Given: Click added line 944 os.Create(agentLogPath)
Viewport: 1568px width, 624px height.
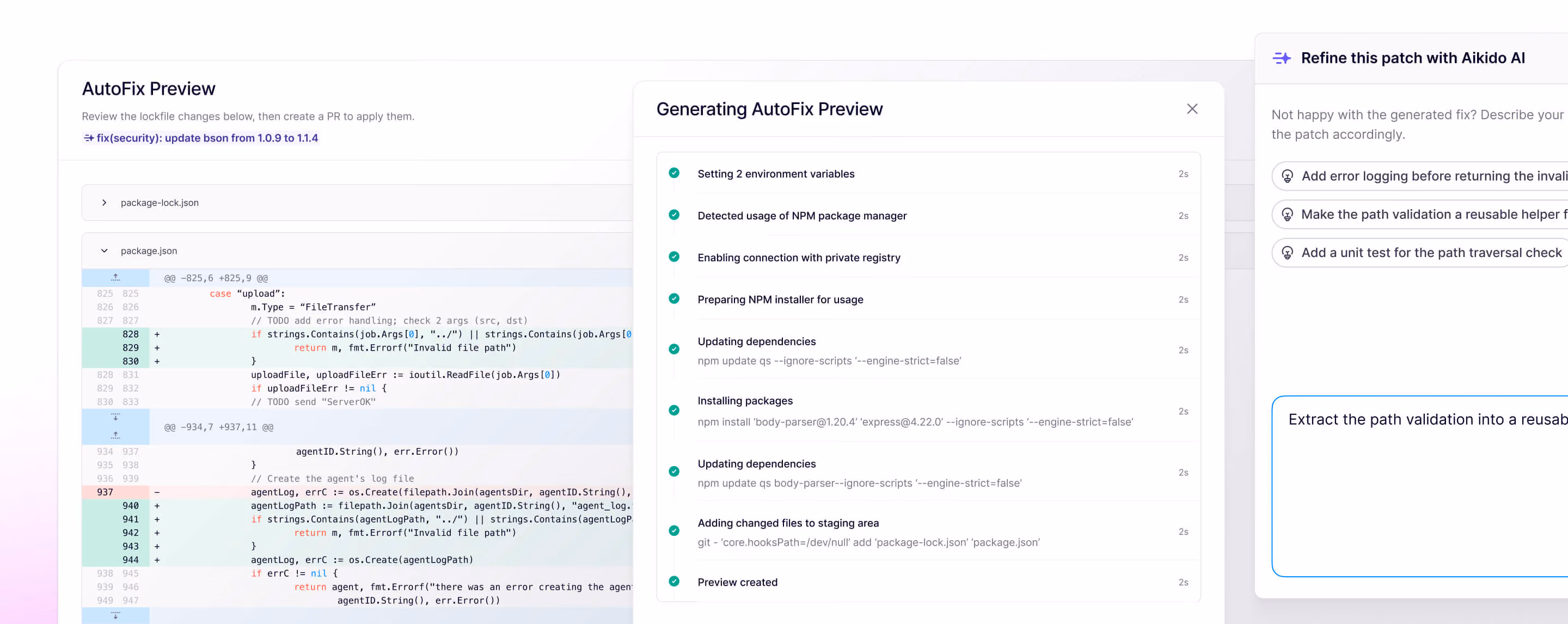Looking at the screenshot, I should [362, 559].
